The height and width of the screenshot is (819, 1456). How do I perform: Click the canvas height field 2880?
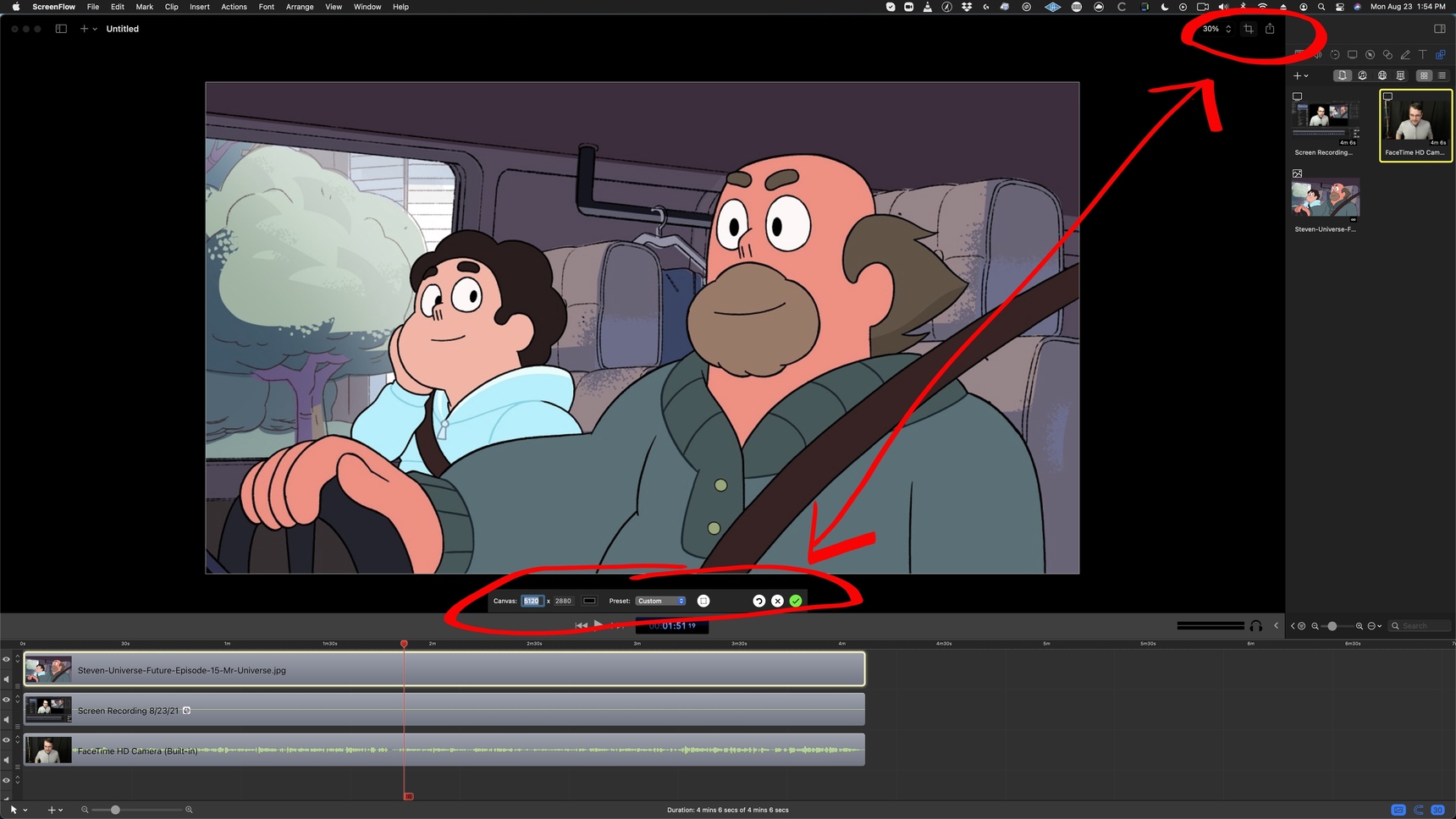[x=564, y=601]
